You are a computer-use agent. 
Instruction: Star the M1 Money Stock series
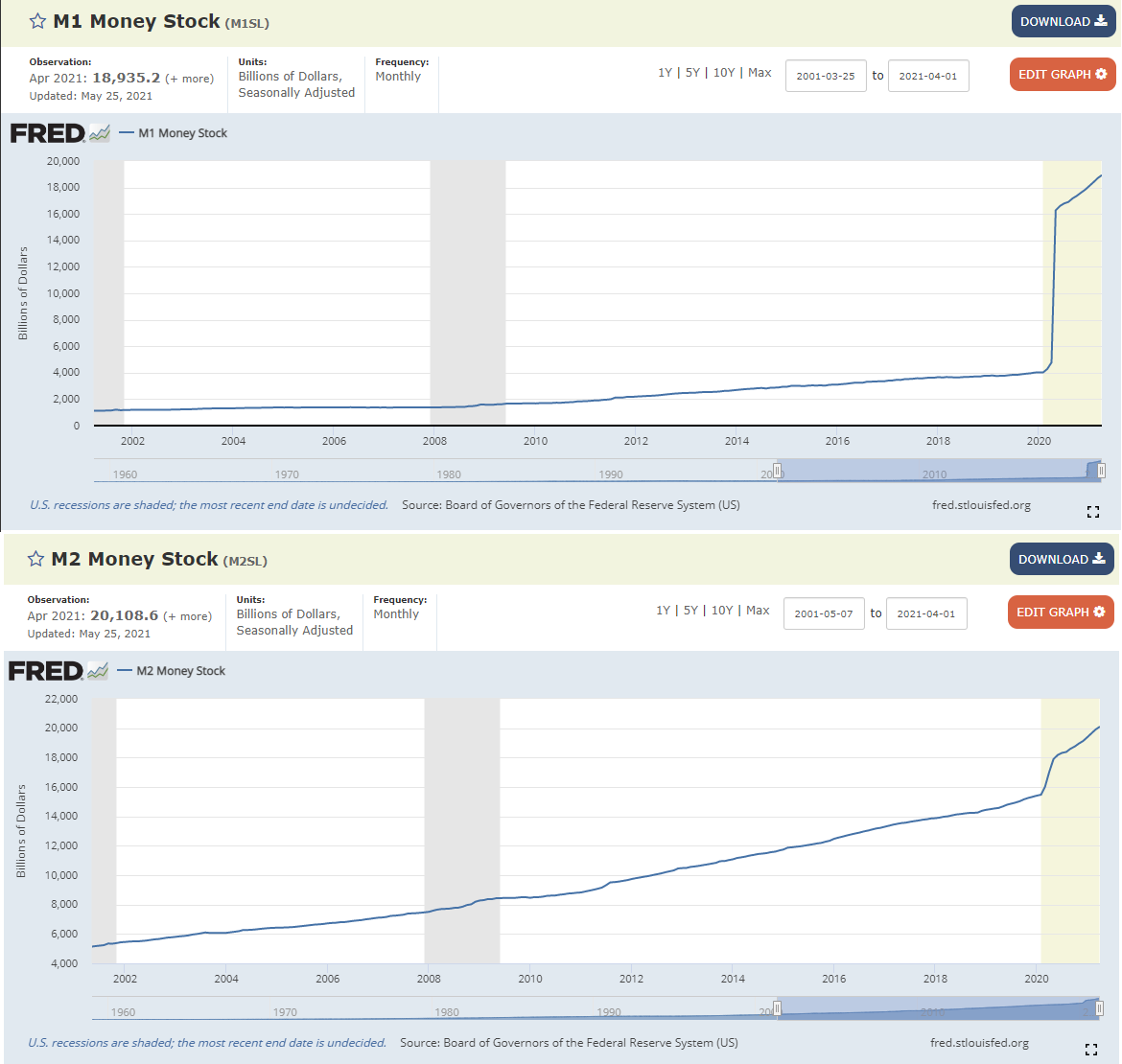click(x=37, y=21)
